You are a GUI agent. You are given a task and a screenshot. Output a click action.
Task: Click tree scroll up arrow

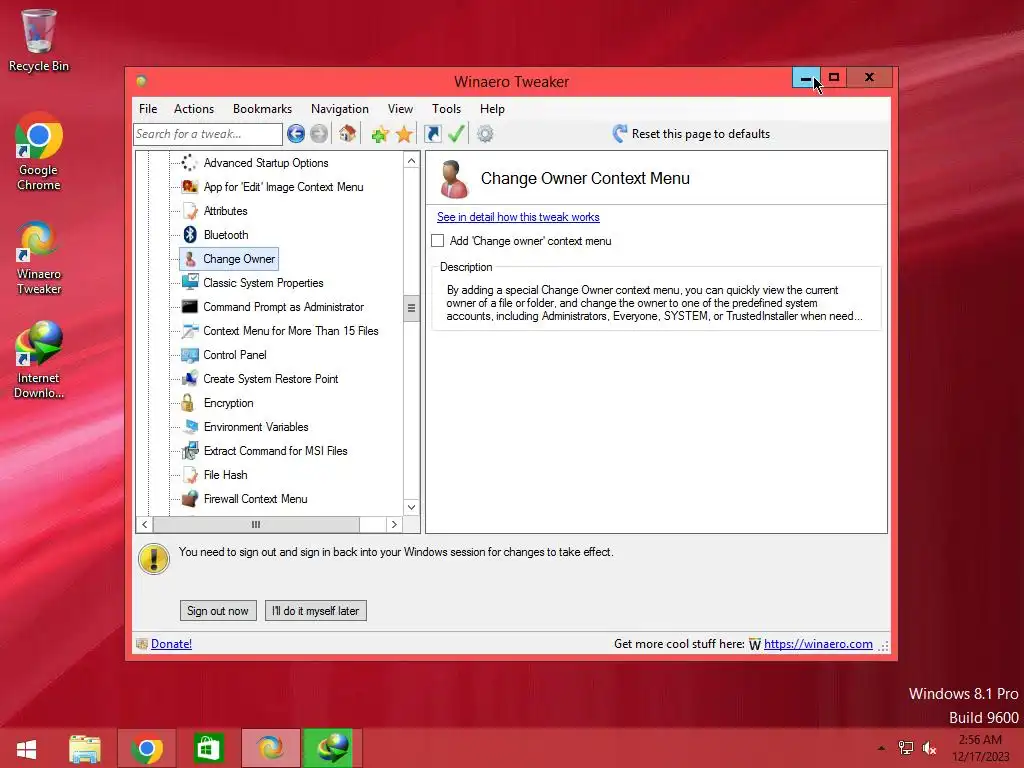[x=411, y=161]
